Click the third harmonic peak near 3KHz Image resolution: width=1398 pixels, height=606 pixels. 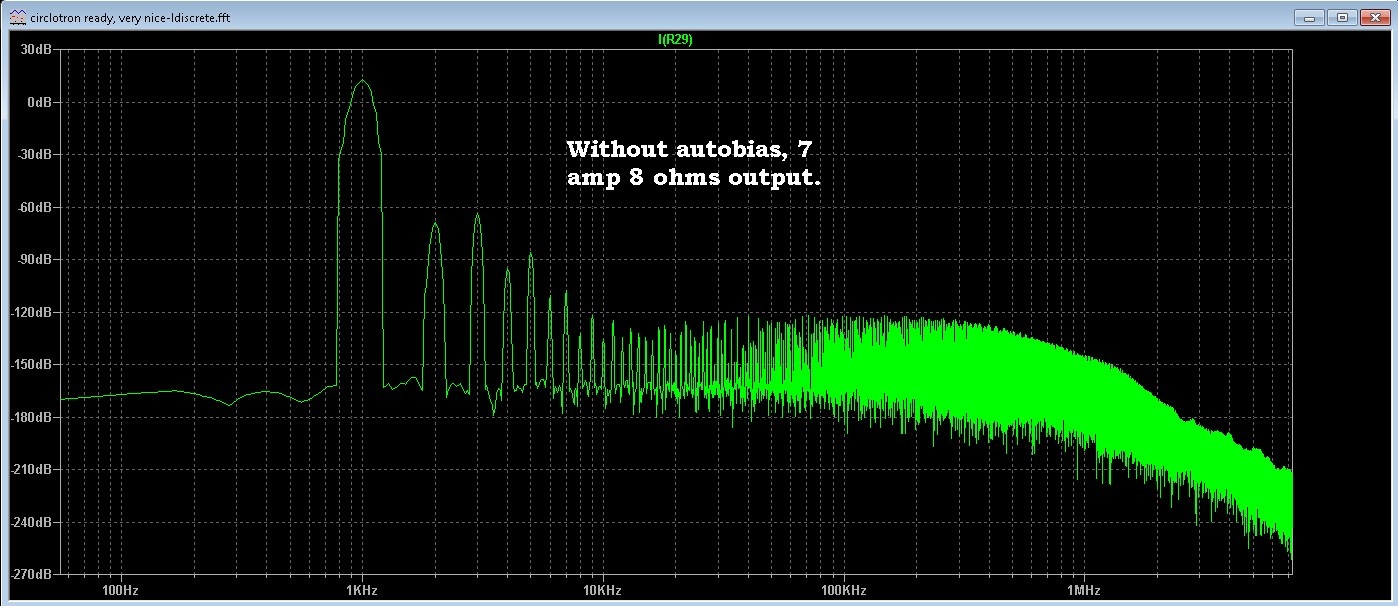(x=478, y=215)
